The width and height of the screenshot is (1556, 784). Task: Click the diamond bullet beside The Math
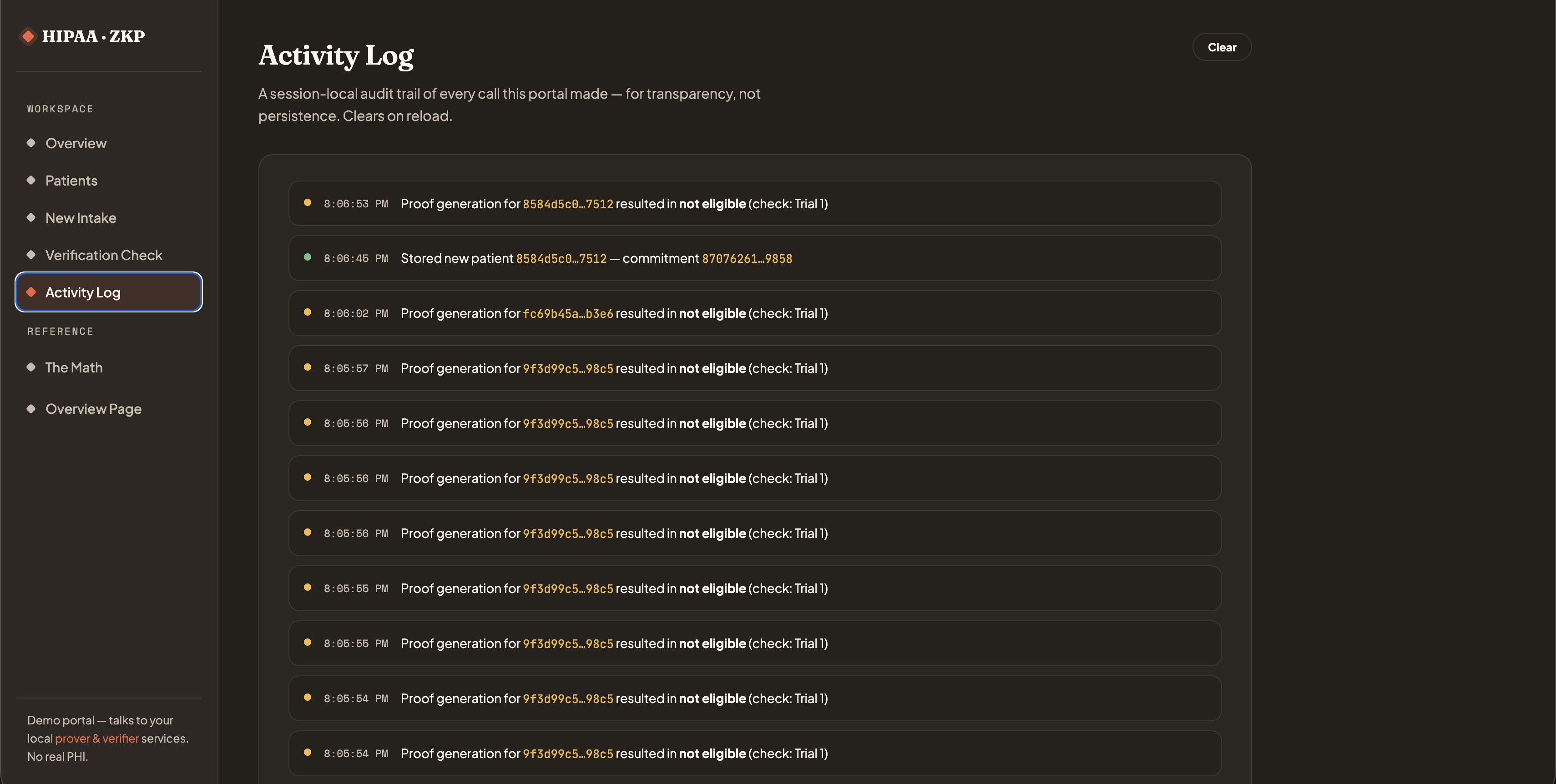point(31,367)
